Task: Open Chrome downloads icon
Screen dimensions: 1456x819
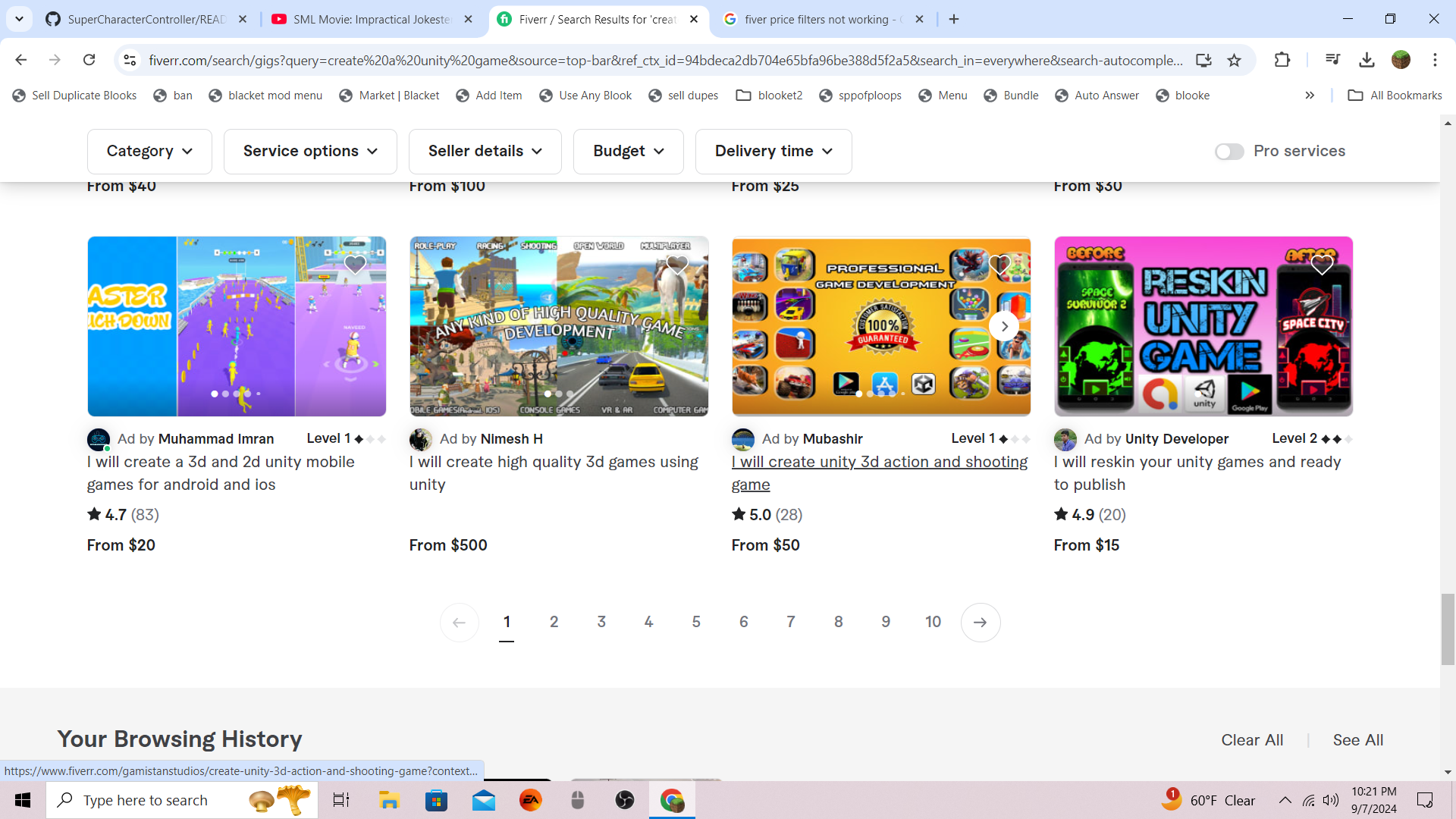Action: tap(1367, 60)
